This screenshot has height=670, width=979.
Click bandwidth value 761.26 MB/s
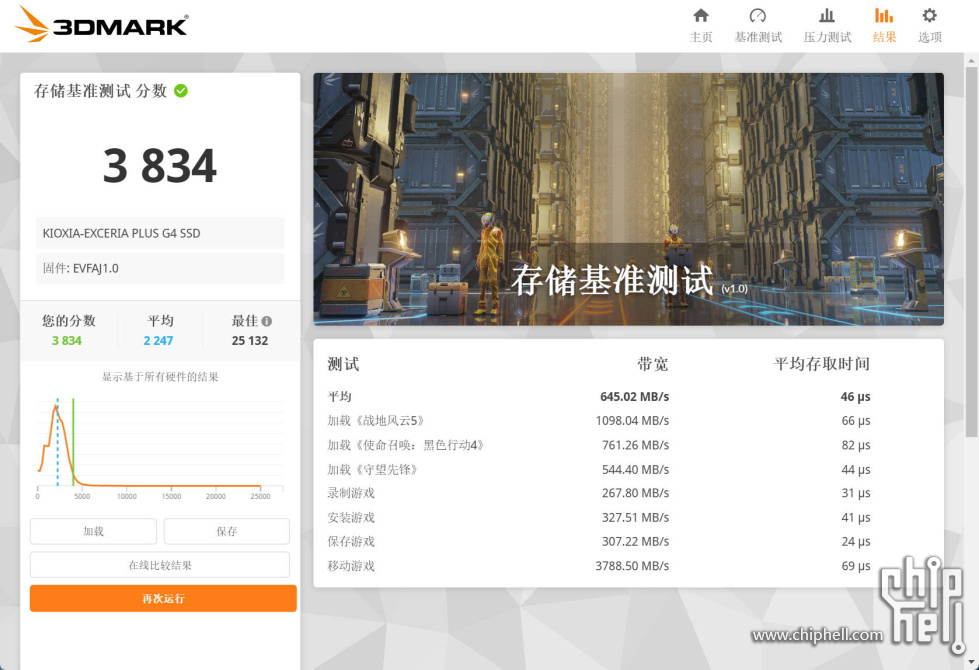click(x=636, y=445)
